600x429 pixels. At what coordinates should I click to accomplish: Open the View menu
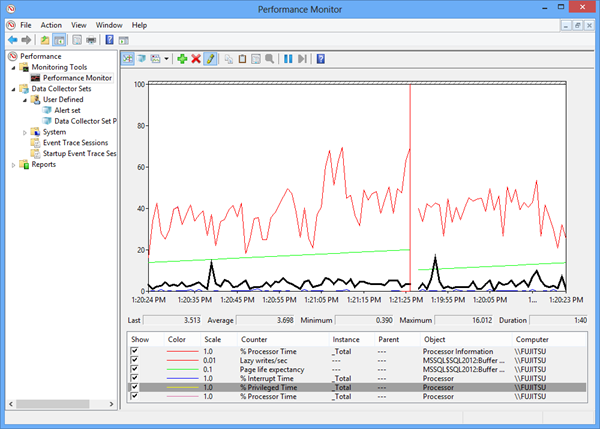click(78, 24)
